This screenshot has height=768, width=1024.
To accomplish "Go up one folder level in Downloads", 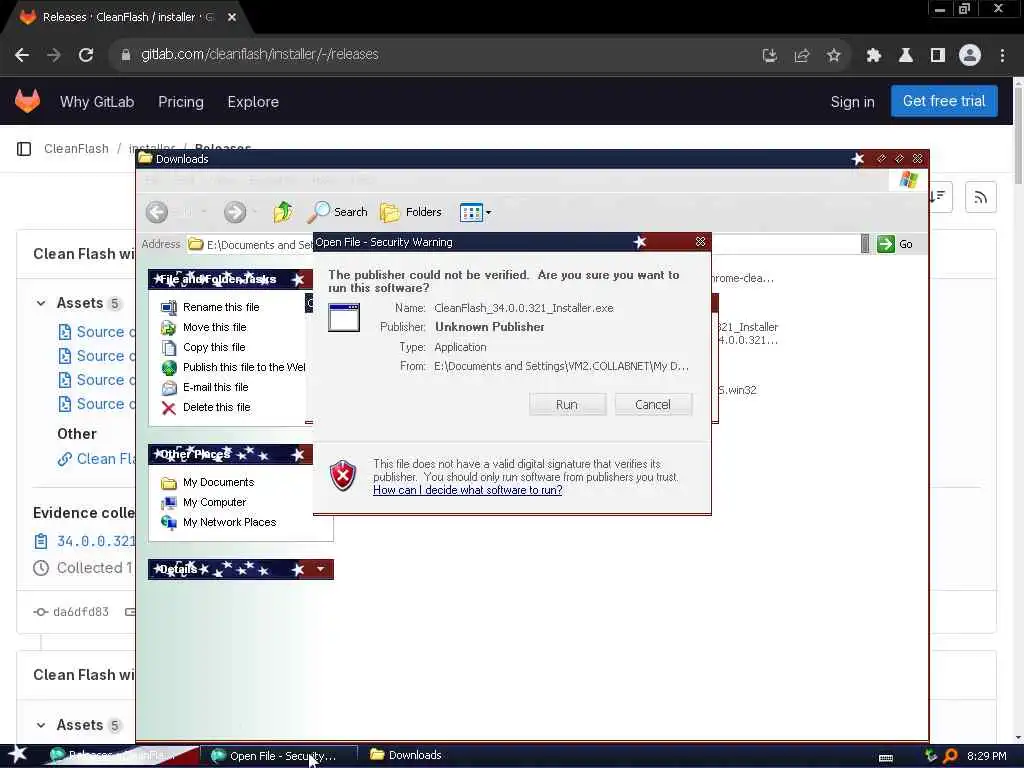I will tap(283, 212).
